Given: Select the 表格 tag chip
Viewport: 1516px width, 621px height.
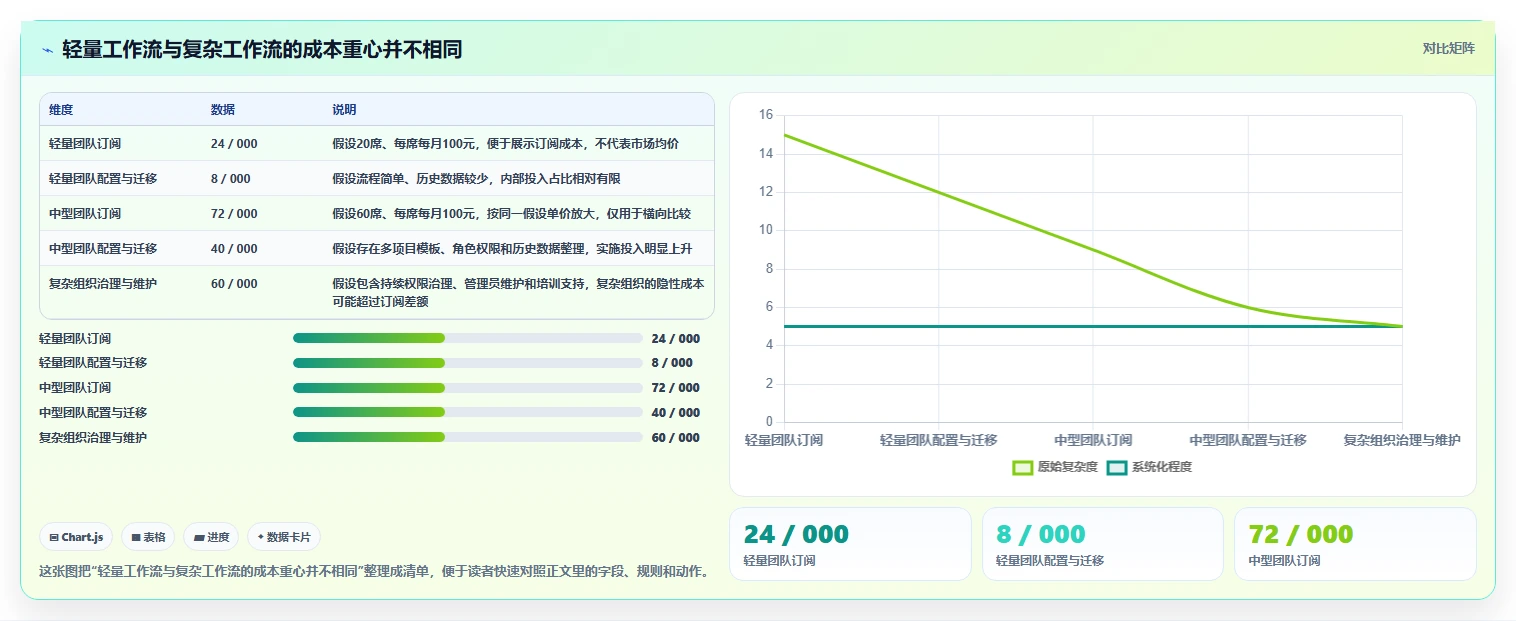Looking at the screenshot, I should [x=148, y=537].
